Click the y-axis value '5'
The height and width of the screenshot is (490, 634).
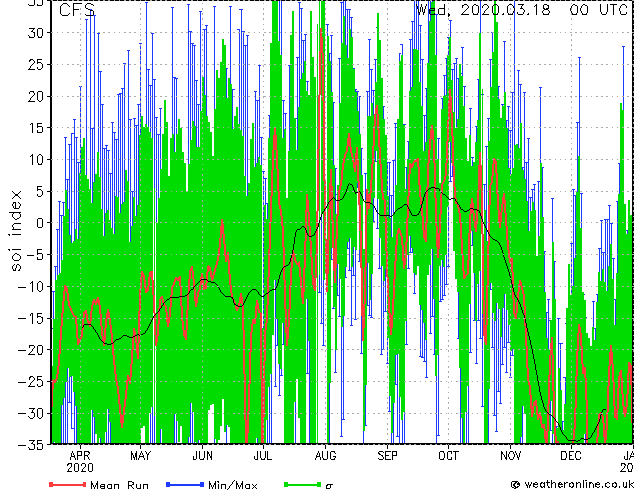tap(42, 191)
